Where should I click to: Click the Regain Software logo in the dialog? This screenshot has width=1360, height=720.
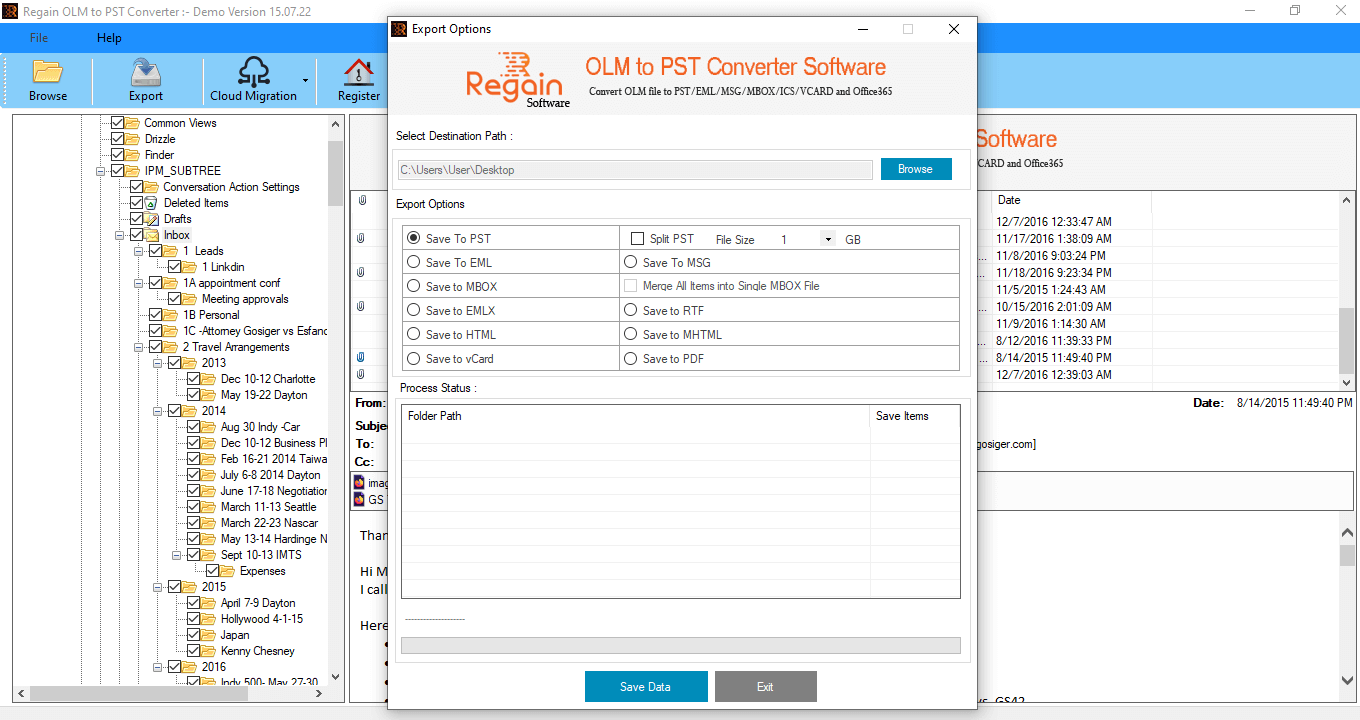point(516,79)
